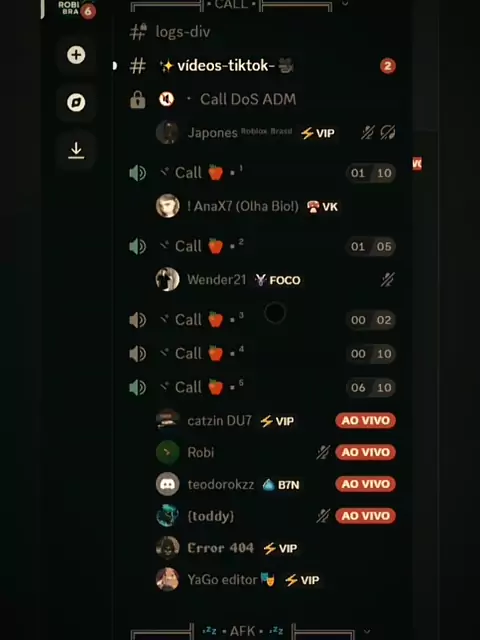Watch catzin DU7's AO VIVO stream
The width and height of the screenshot is (480, 640).
(x=365, y=420)
